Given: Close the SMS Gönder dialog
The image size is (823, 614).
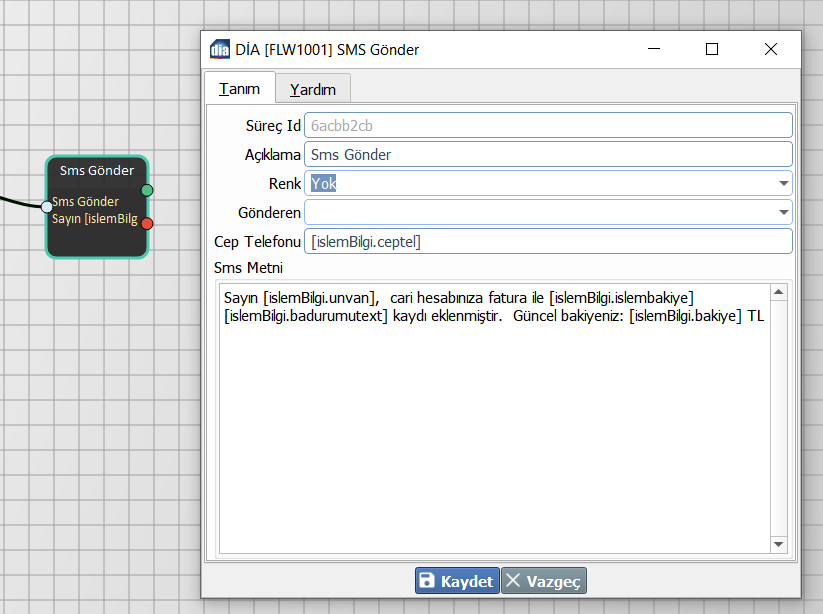Looking at the screenshot, I should [770, 49].
